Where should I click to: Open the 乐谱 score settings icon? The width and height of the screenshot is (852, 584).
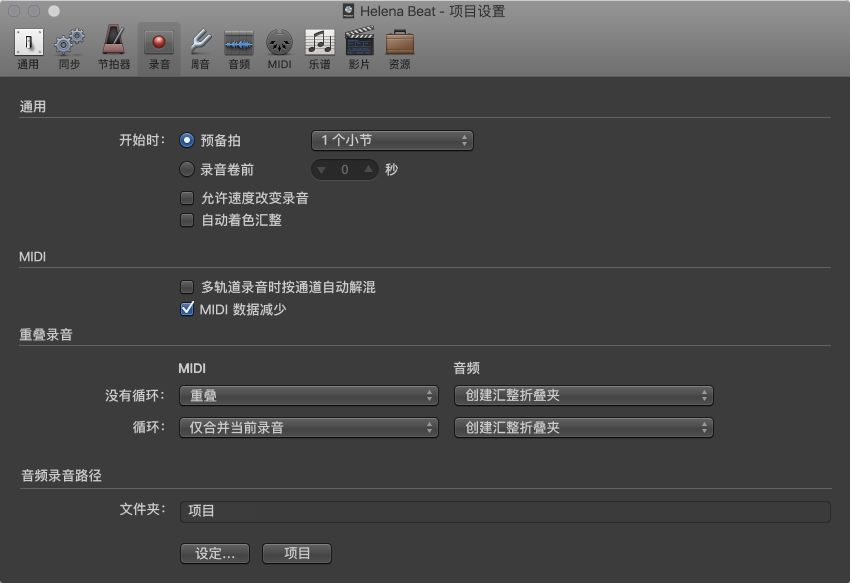tap(320, 48)
